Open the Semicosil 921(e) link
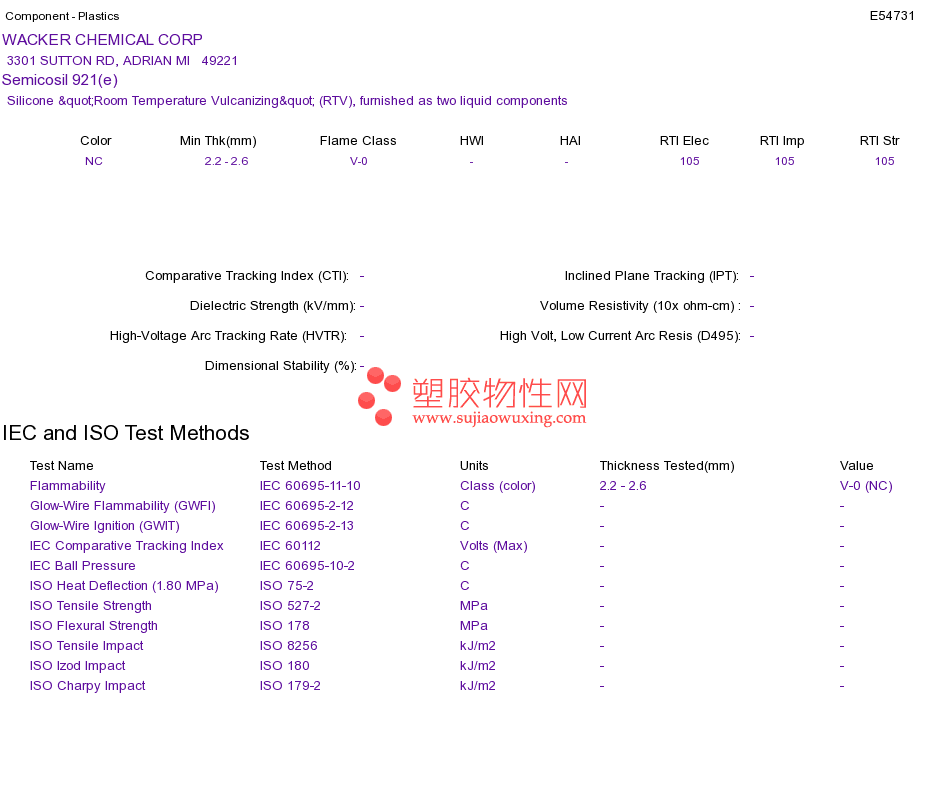This screenshot has width=950, height=800. click(60, 80)
